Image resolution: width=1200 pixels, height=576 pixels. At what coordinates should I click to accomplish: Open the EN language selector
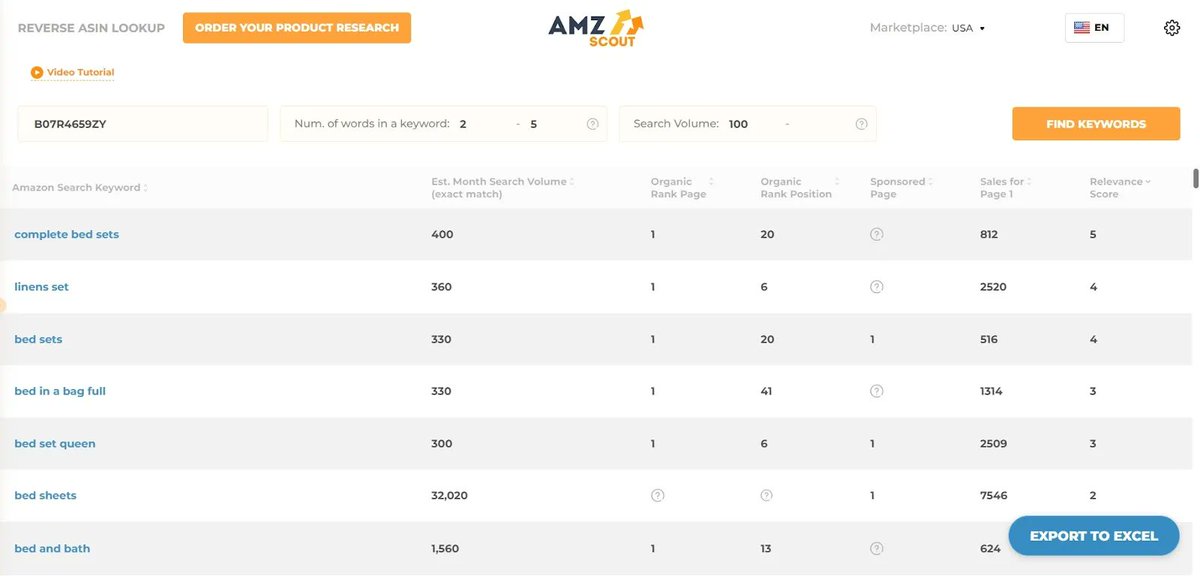(x=1095, y=28)
